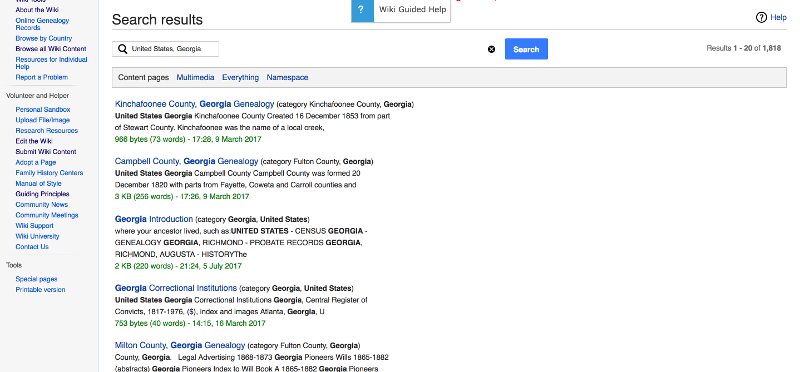
Task: Click Printable version link
Action: (40, 290)
